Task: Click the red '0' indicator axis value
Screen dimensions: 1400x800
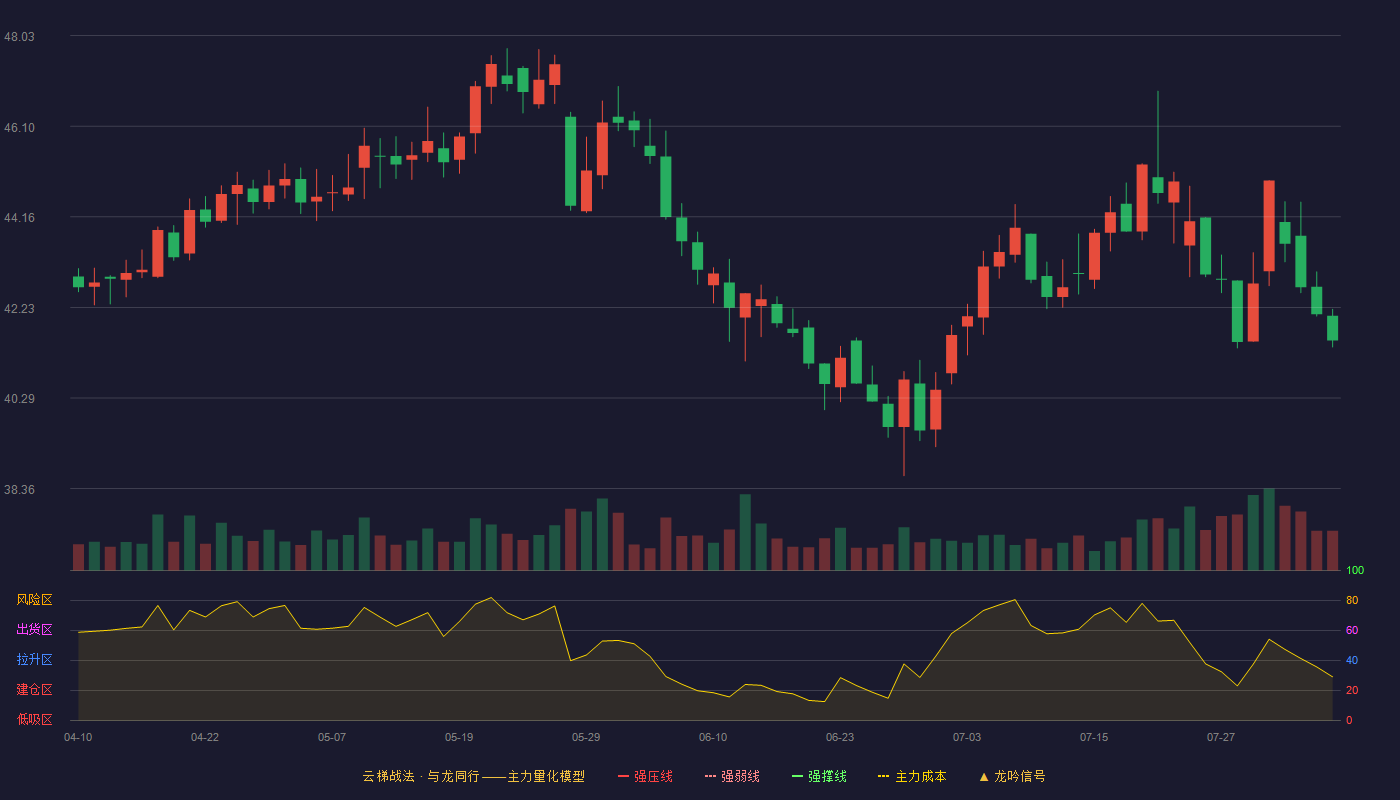Action: click(x=1349, y=720)
